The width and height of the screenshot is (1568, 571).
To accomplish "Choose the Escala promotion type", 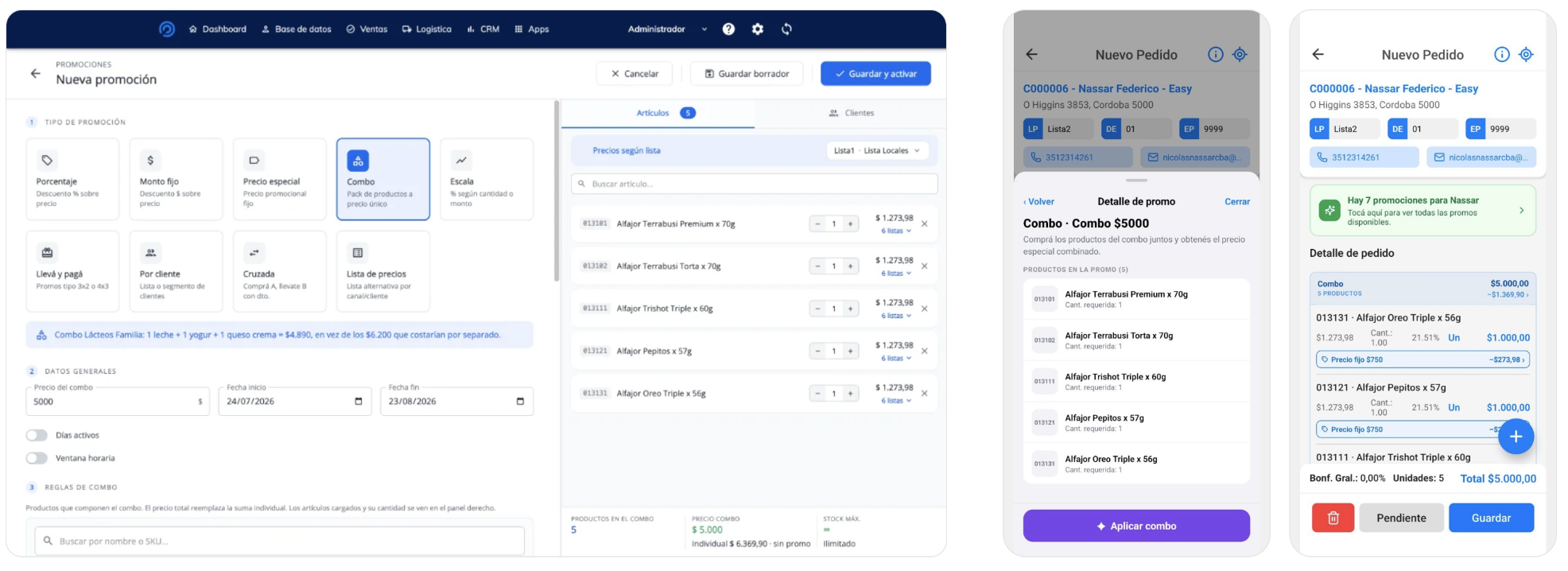I will coord(486,180).
